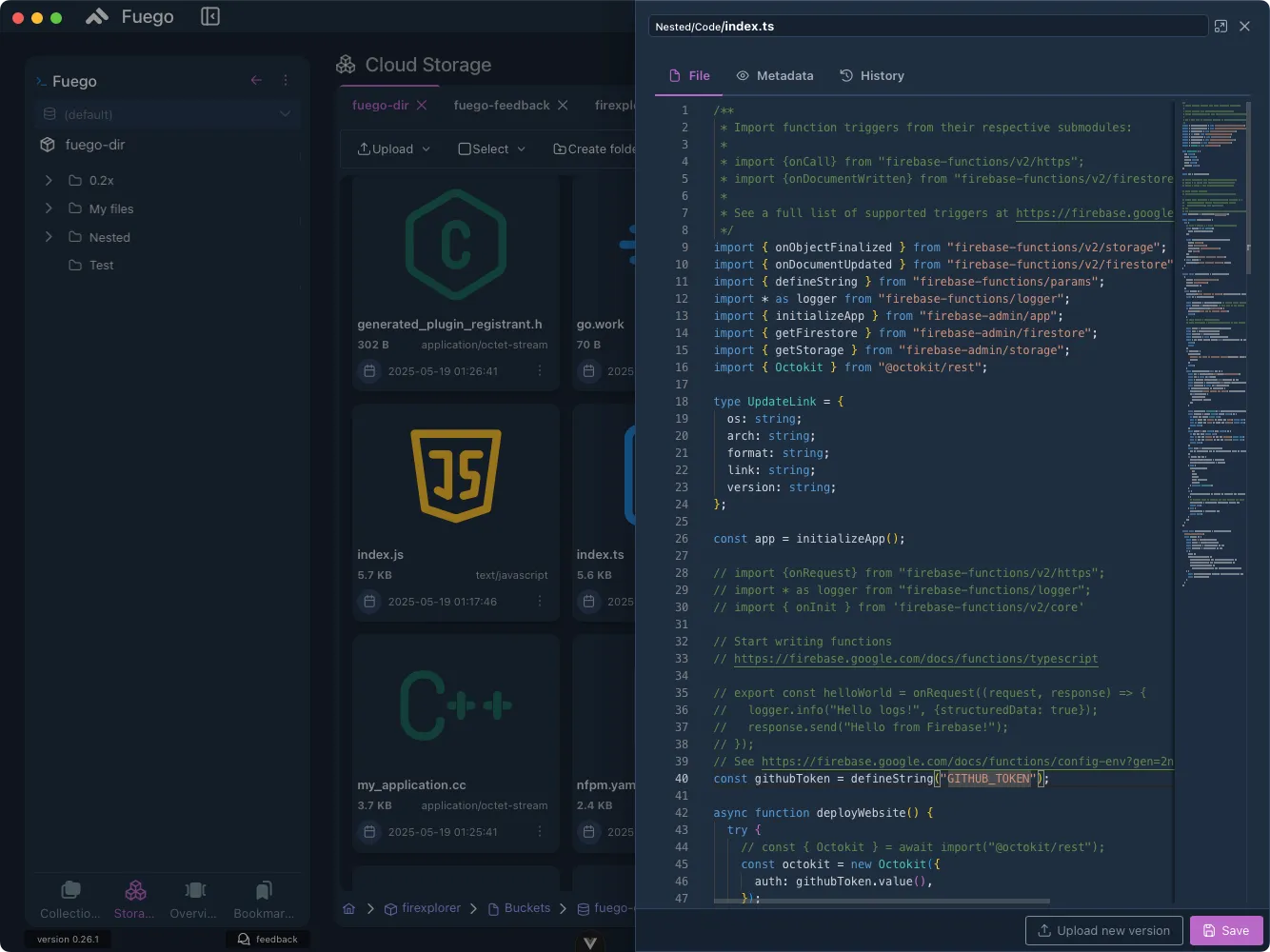The width and height of the screenshot is (1270, 952).
Task: Switch to the Metadata tab
Action: pos(774,76)
